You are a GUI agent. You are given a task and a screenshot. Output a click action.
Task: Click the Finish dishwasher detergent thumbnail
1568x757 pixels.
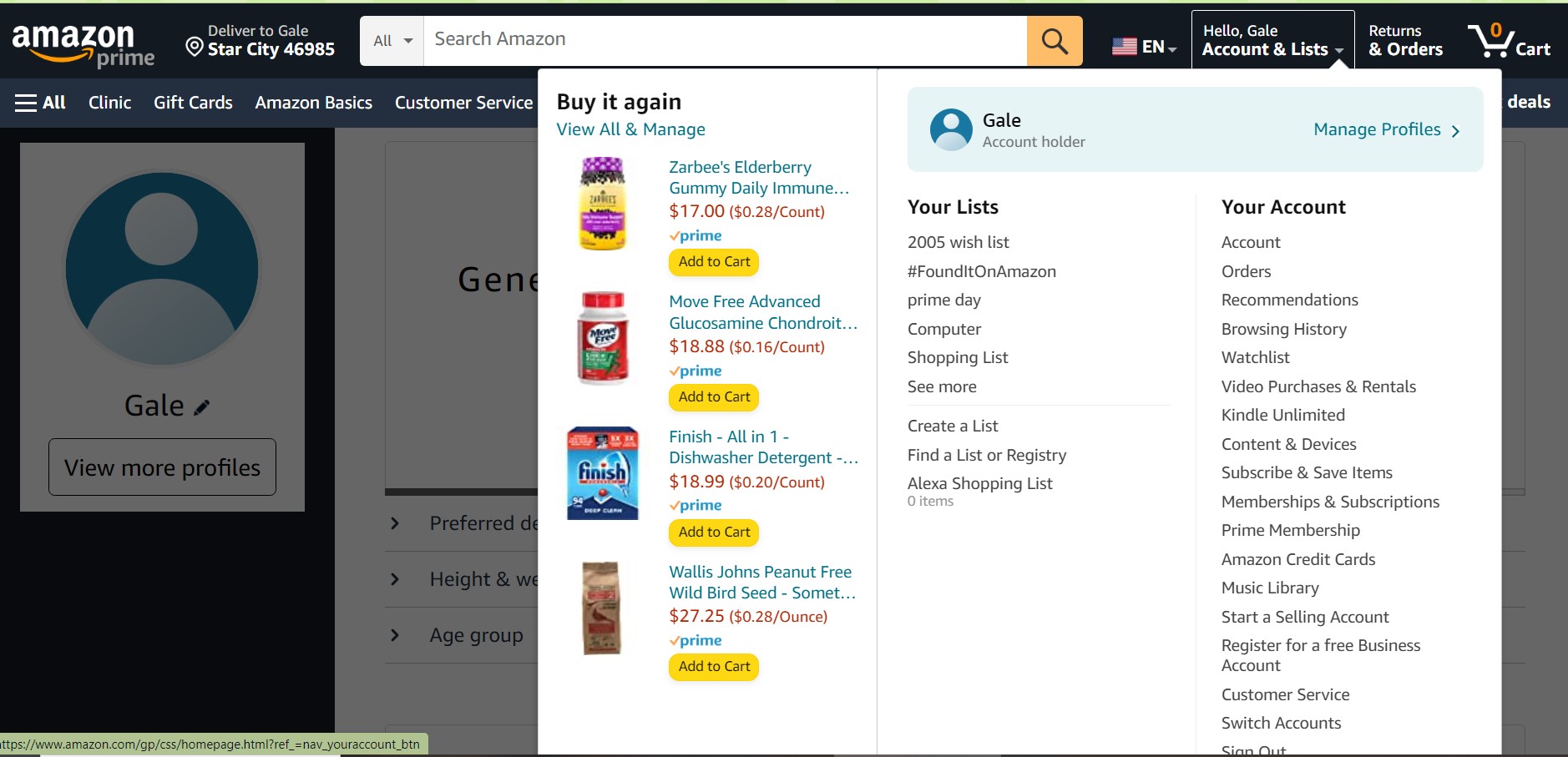tap(602, 473)
